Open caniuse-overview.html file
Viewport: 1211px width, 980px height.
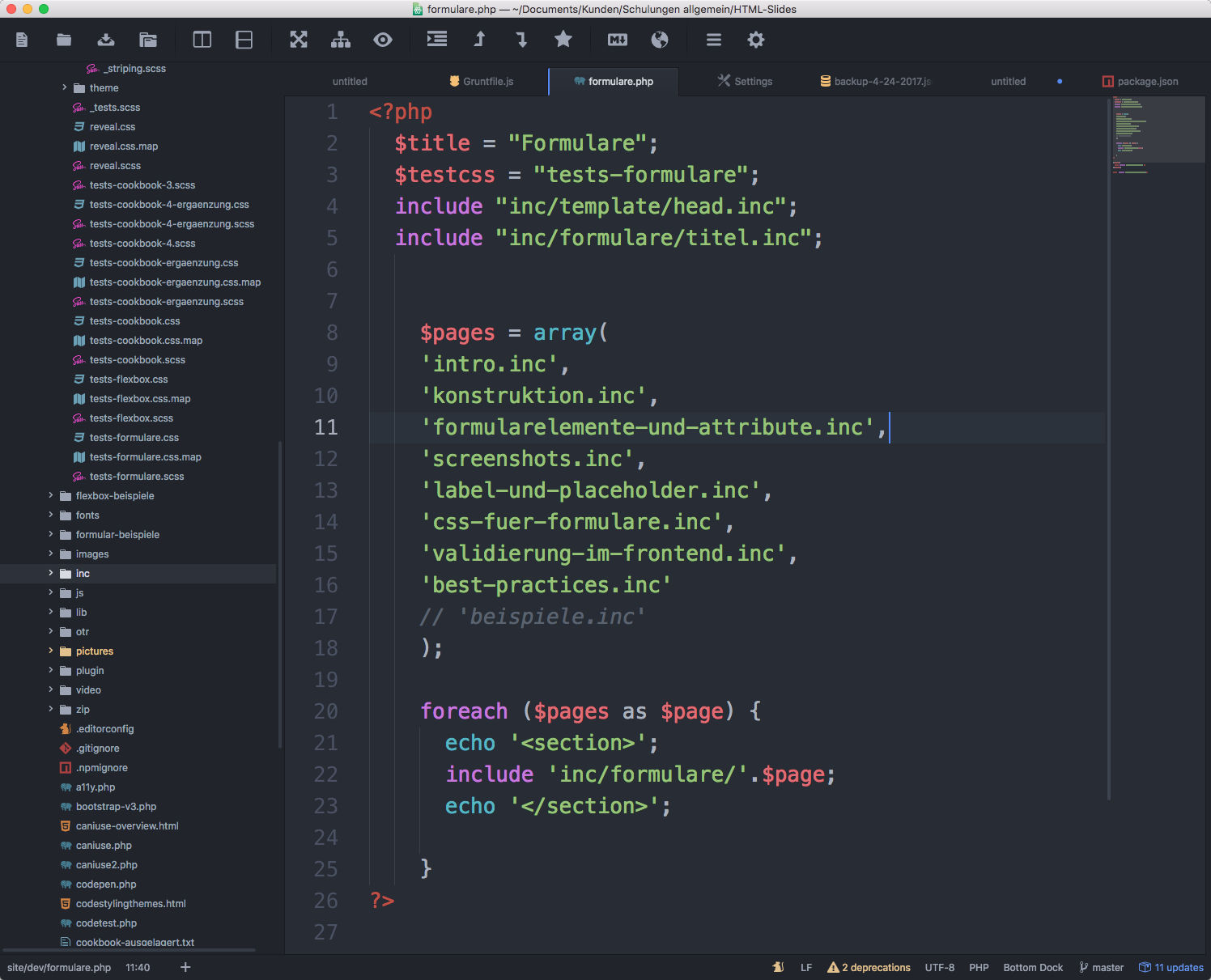[x=127, y=826]
